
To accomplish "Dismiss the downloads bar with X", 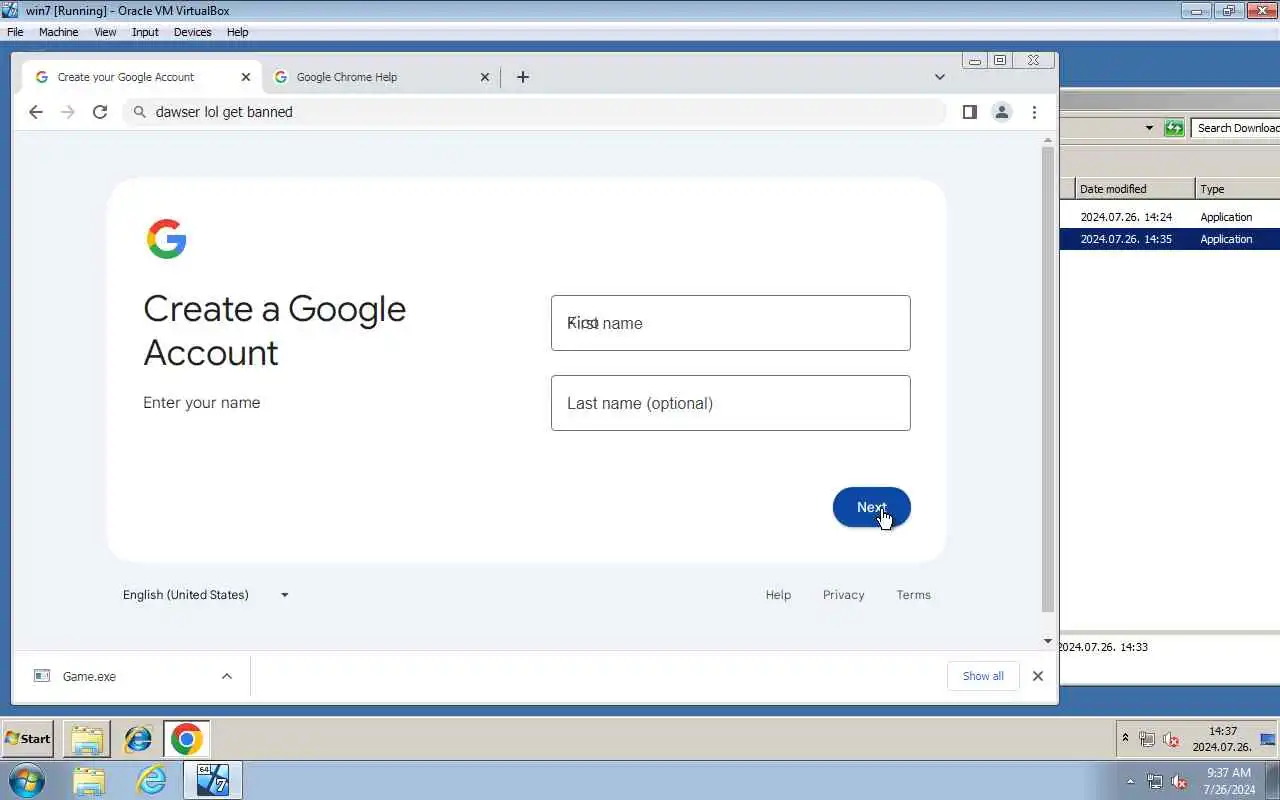I will point(1038,676).
